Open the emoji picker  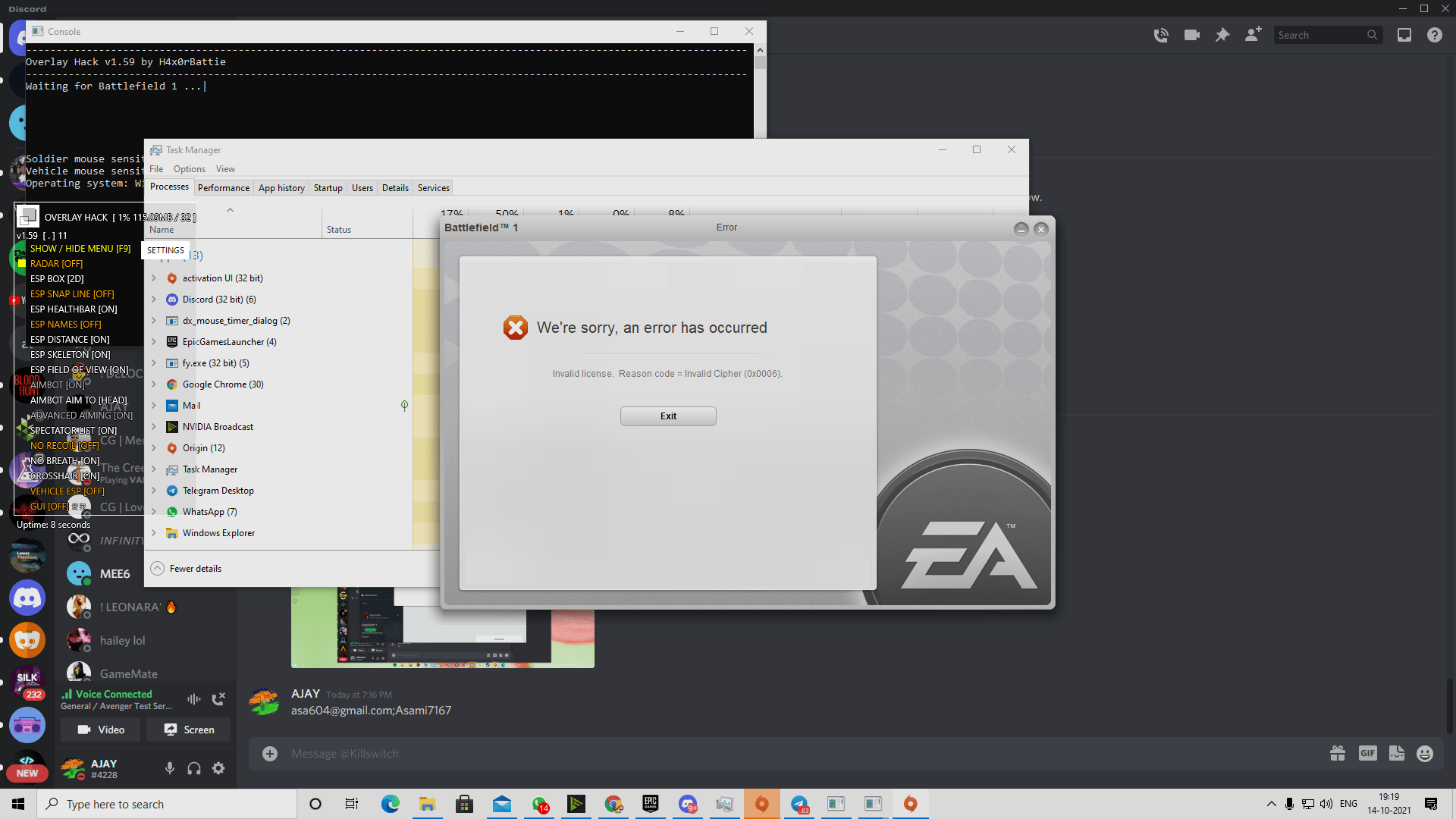pos(1426,753)
